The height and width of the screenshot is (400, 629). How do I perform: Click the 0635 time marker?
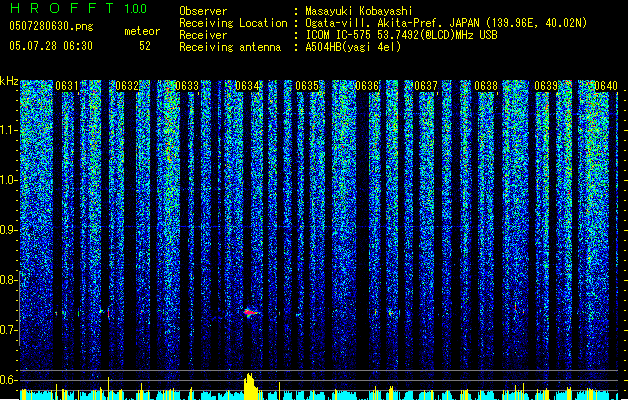(307, 86)
